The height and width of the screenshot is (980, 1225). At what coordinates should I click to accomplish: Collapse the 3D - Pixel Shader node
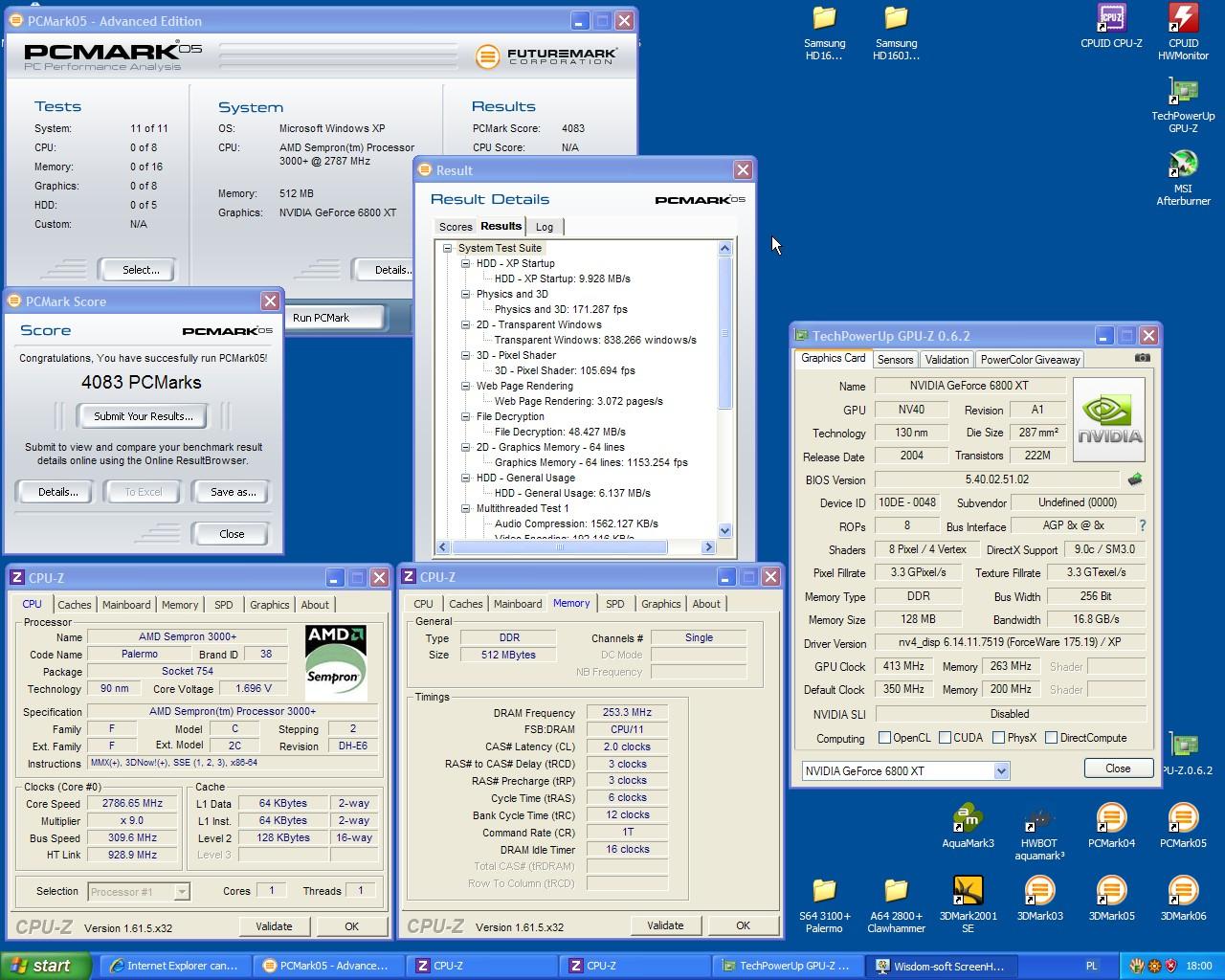point(465,355)
